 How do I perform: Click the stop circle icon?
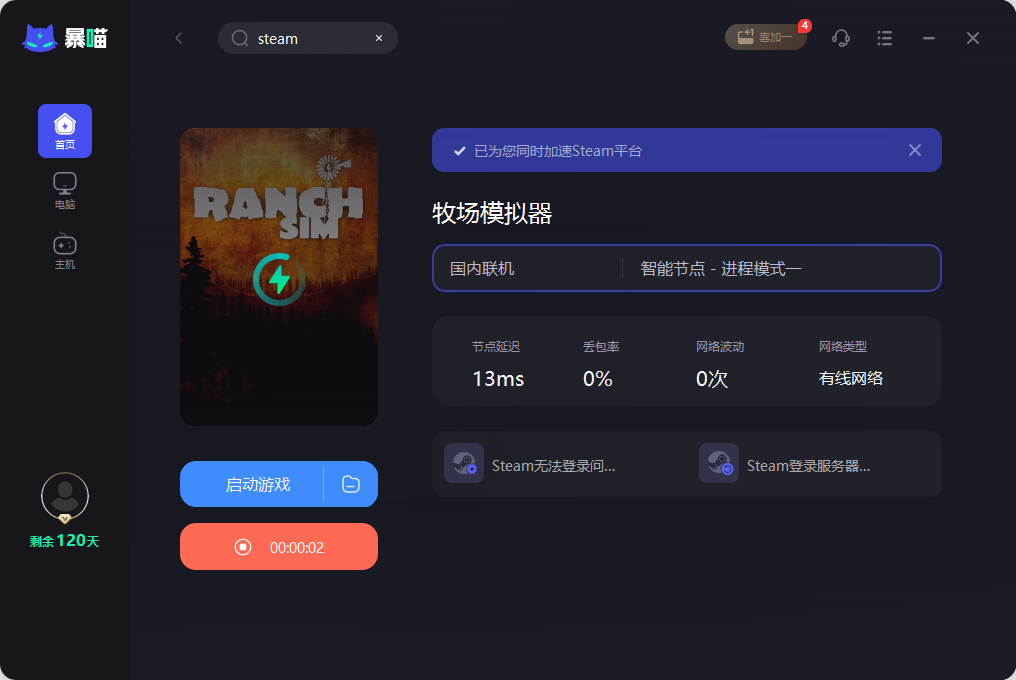(243, 547)
